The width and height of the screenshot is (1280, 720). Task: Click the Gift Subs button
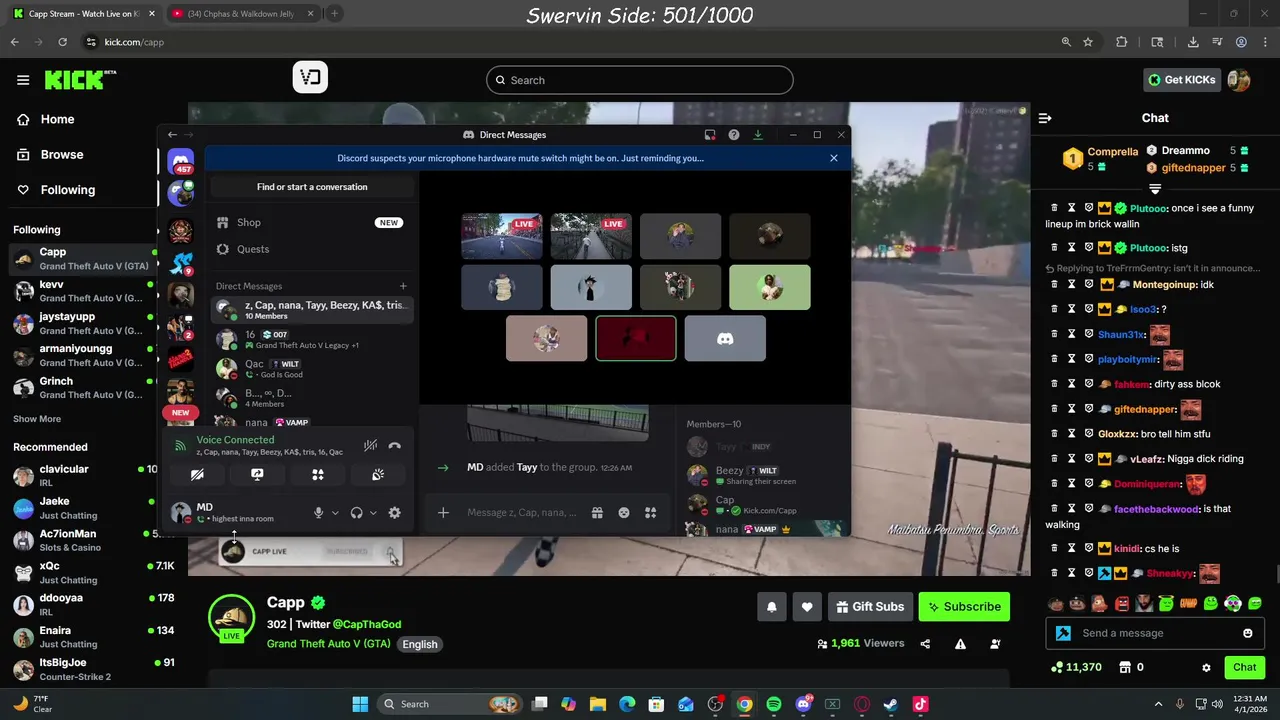870,607
